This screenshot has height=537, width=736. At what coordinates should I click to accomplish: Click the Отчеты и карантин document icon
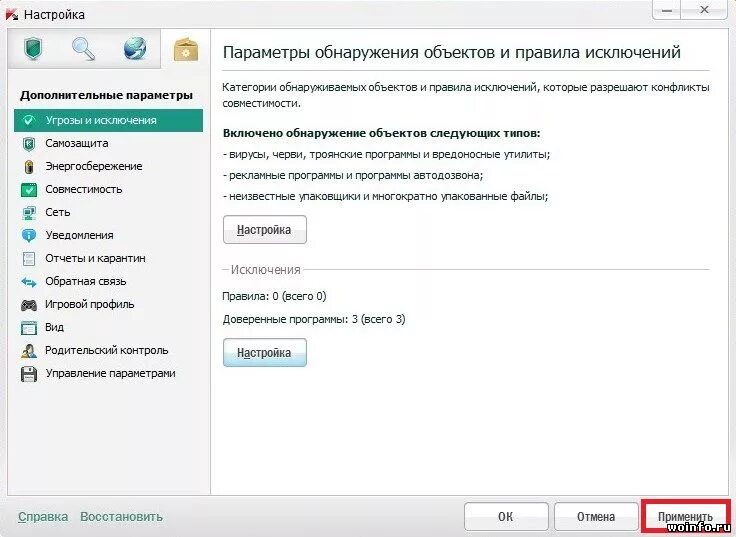[x=29, y=259]
